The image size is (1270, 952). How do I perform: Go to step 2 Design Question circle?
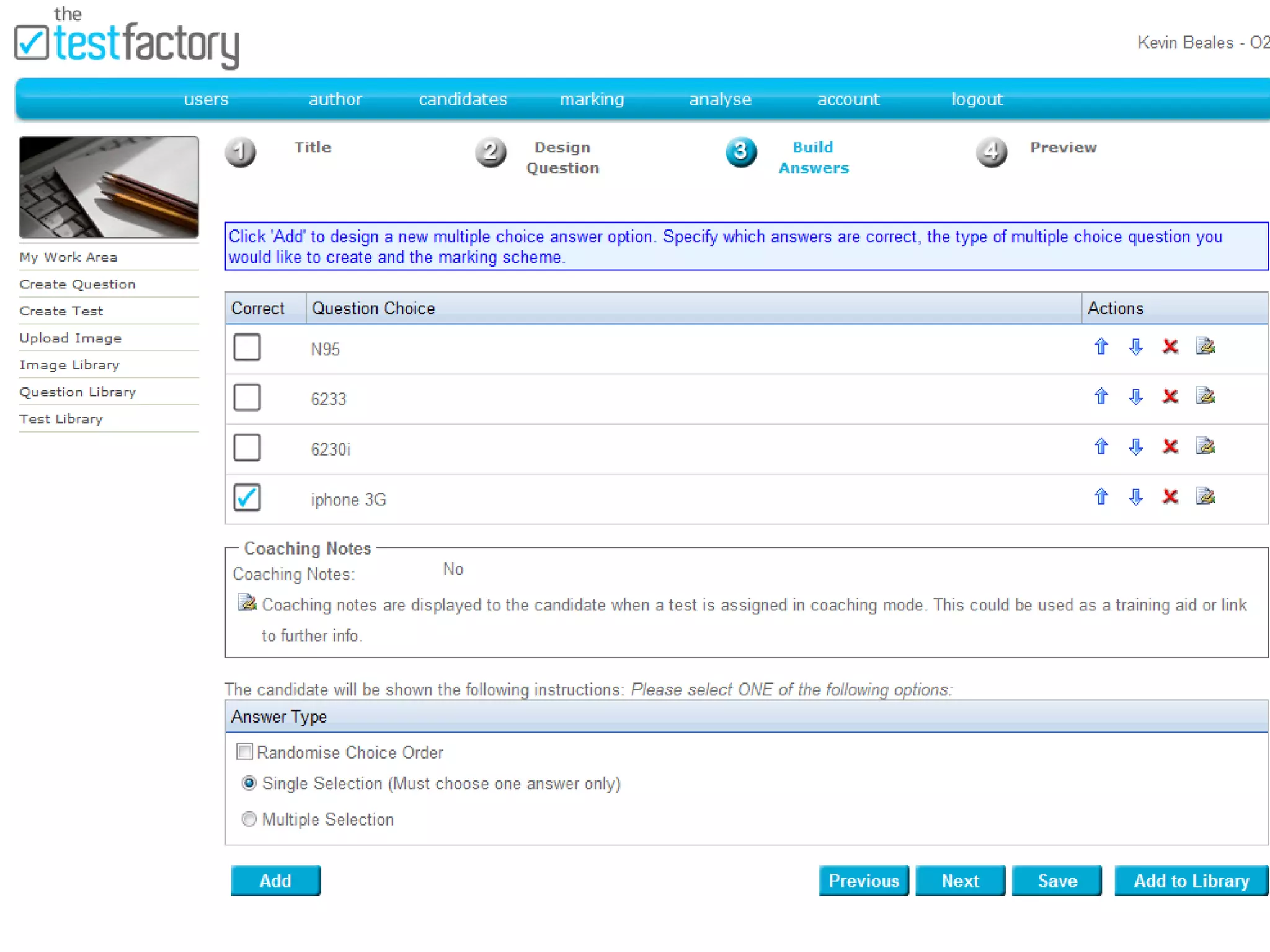tap(491, 152)
